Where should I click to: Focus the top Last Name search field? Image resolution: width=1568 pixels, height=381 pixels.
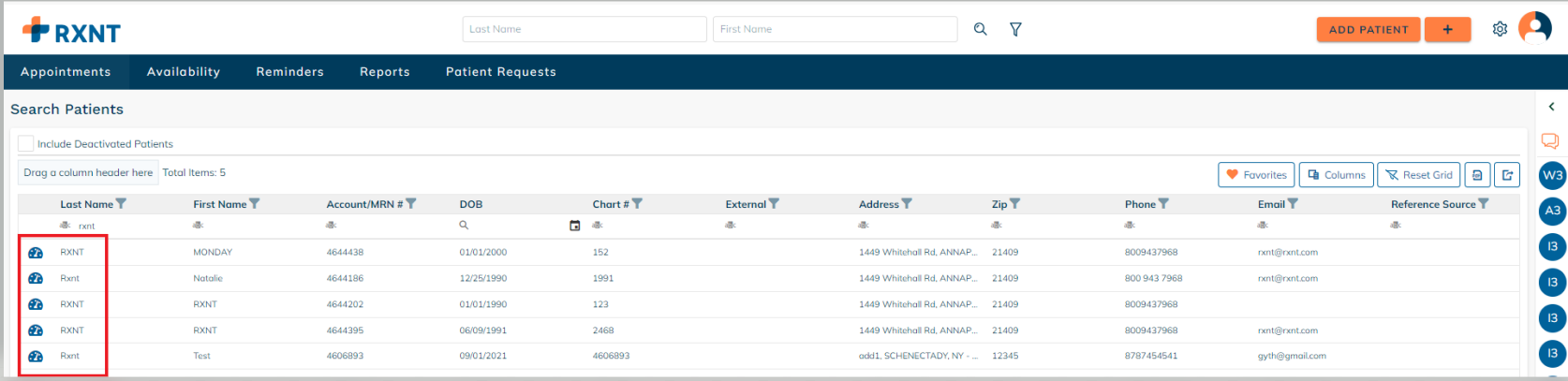[584, 29]
